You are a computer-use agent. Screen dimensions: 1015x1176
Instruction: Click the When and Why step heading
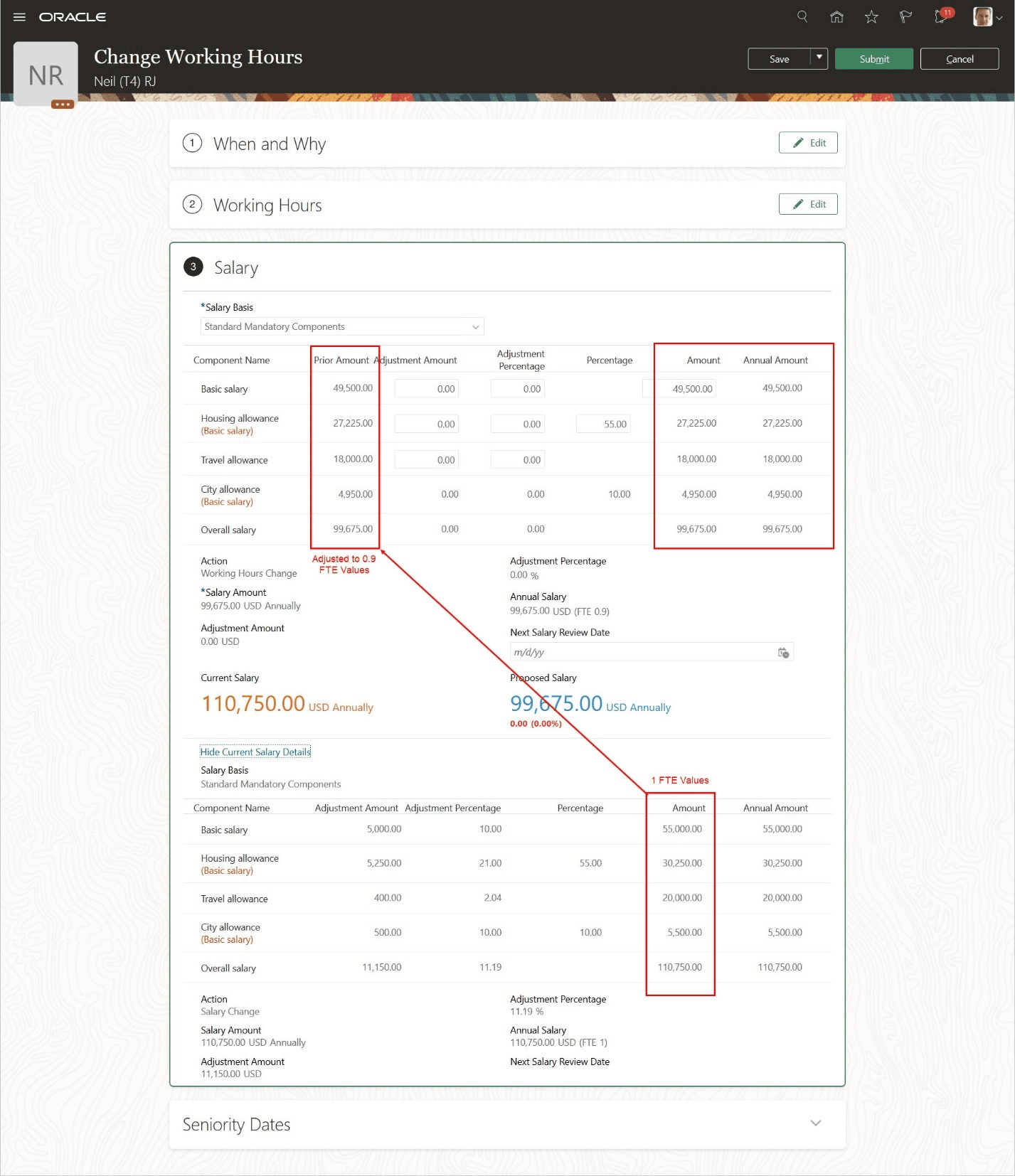[x=270, y=144]
